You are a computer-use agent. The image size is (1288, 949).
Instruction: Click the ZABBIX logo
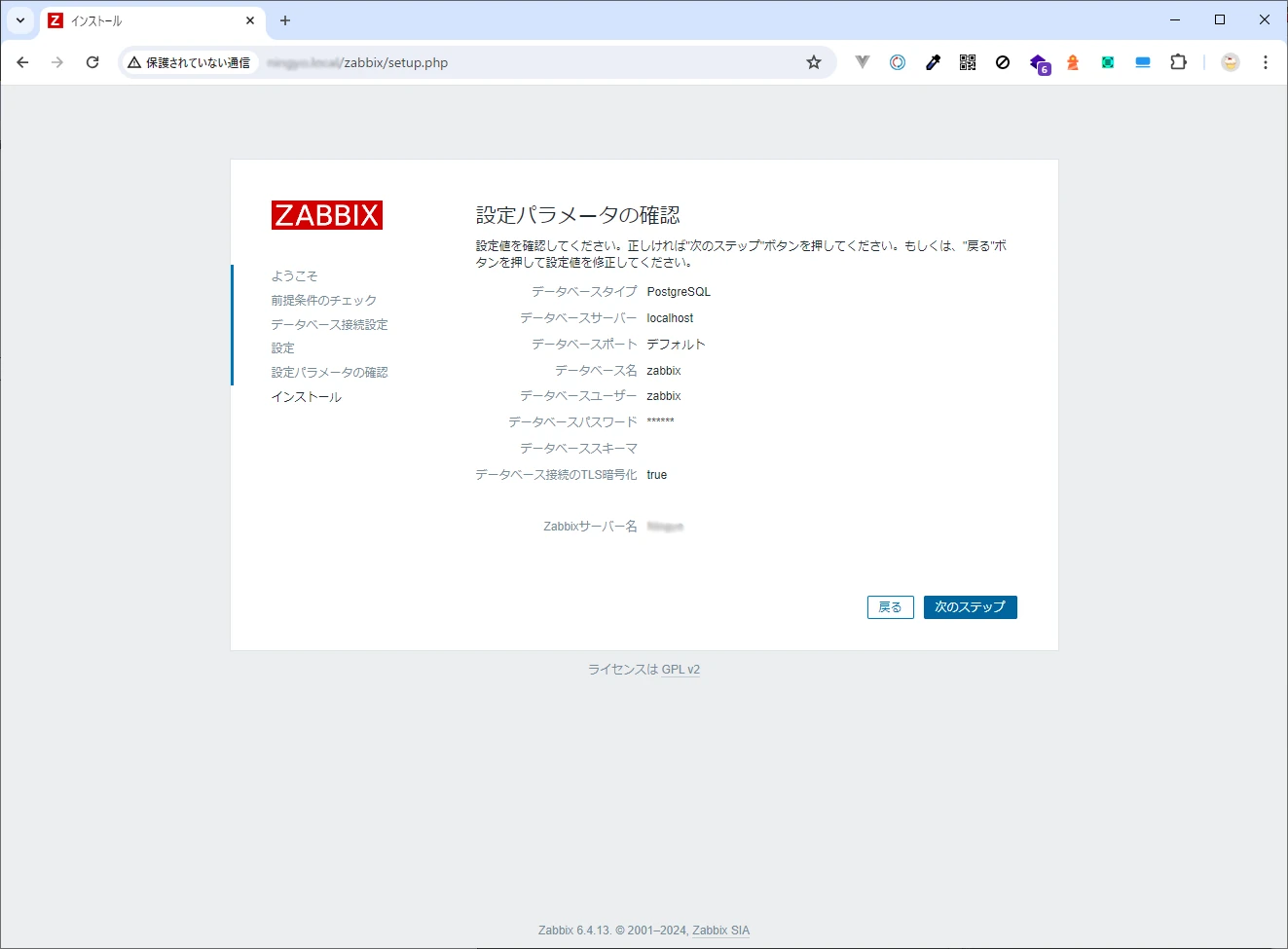pyautogui.click(x=327, y=215)
